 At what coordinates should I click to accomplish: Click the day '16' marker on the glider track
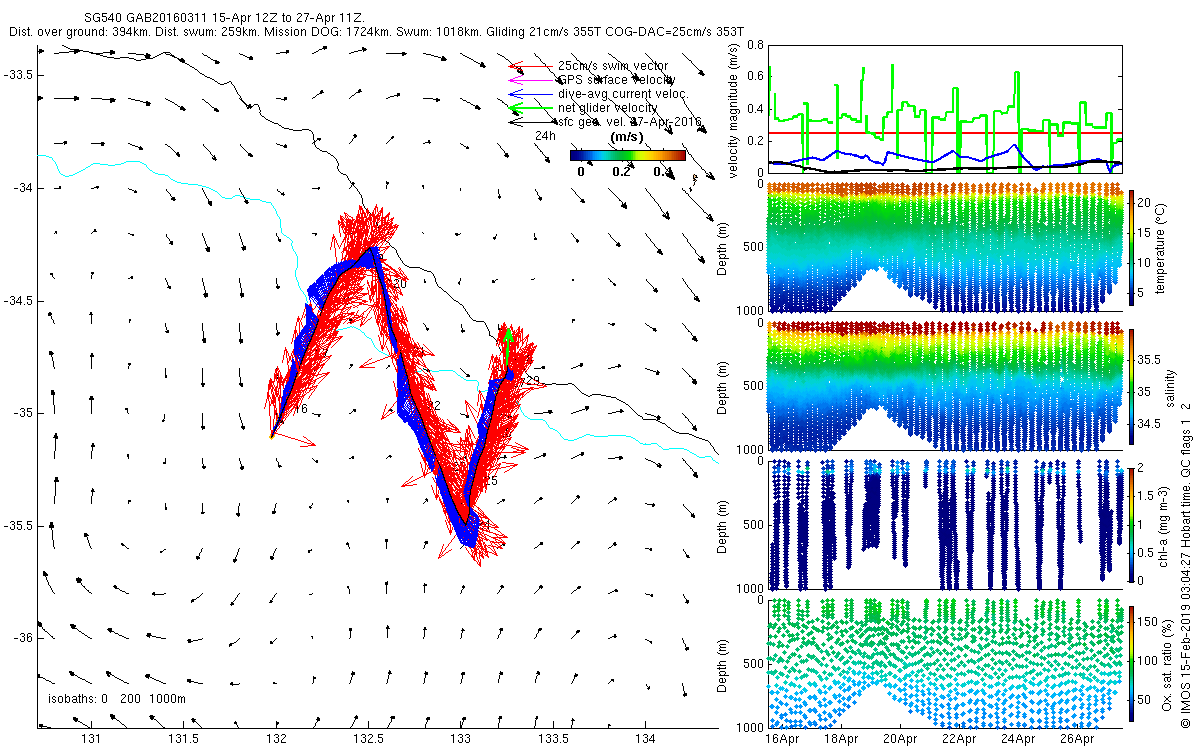[300, 410]
